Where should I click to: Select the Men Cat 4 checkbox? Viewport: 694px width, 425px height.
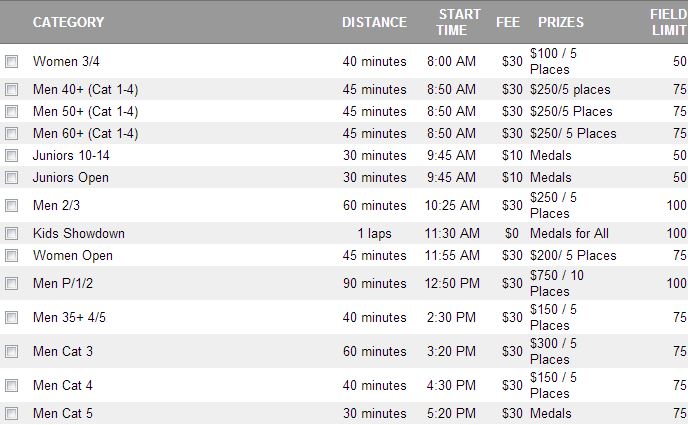[12, 386]
